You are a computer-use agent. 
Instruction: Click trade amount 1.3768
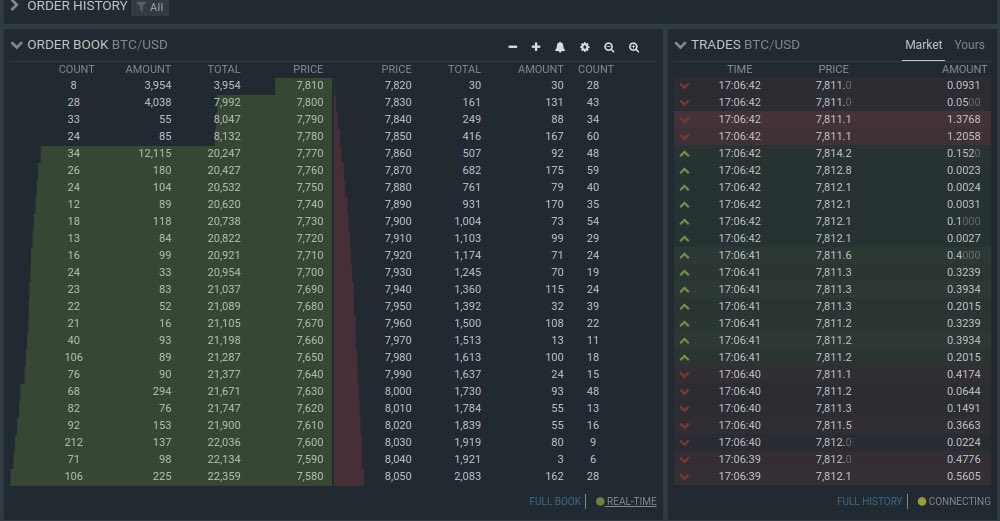pyautogui.click(x=964, y=119)
